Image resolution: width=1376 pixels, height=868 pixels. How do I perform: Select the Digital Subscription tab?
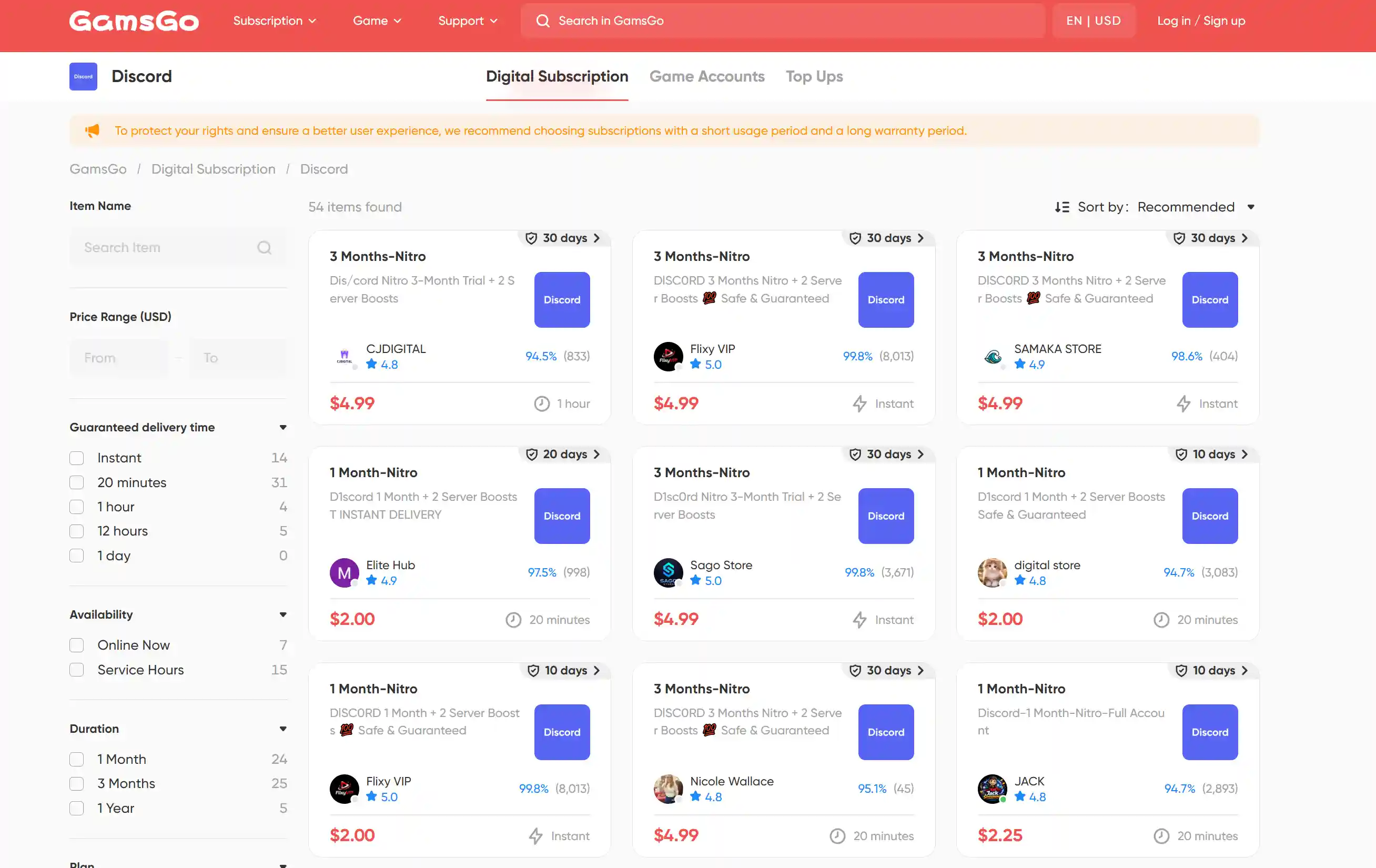pos(557,77)
